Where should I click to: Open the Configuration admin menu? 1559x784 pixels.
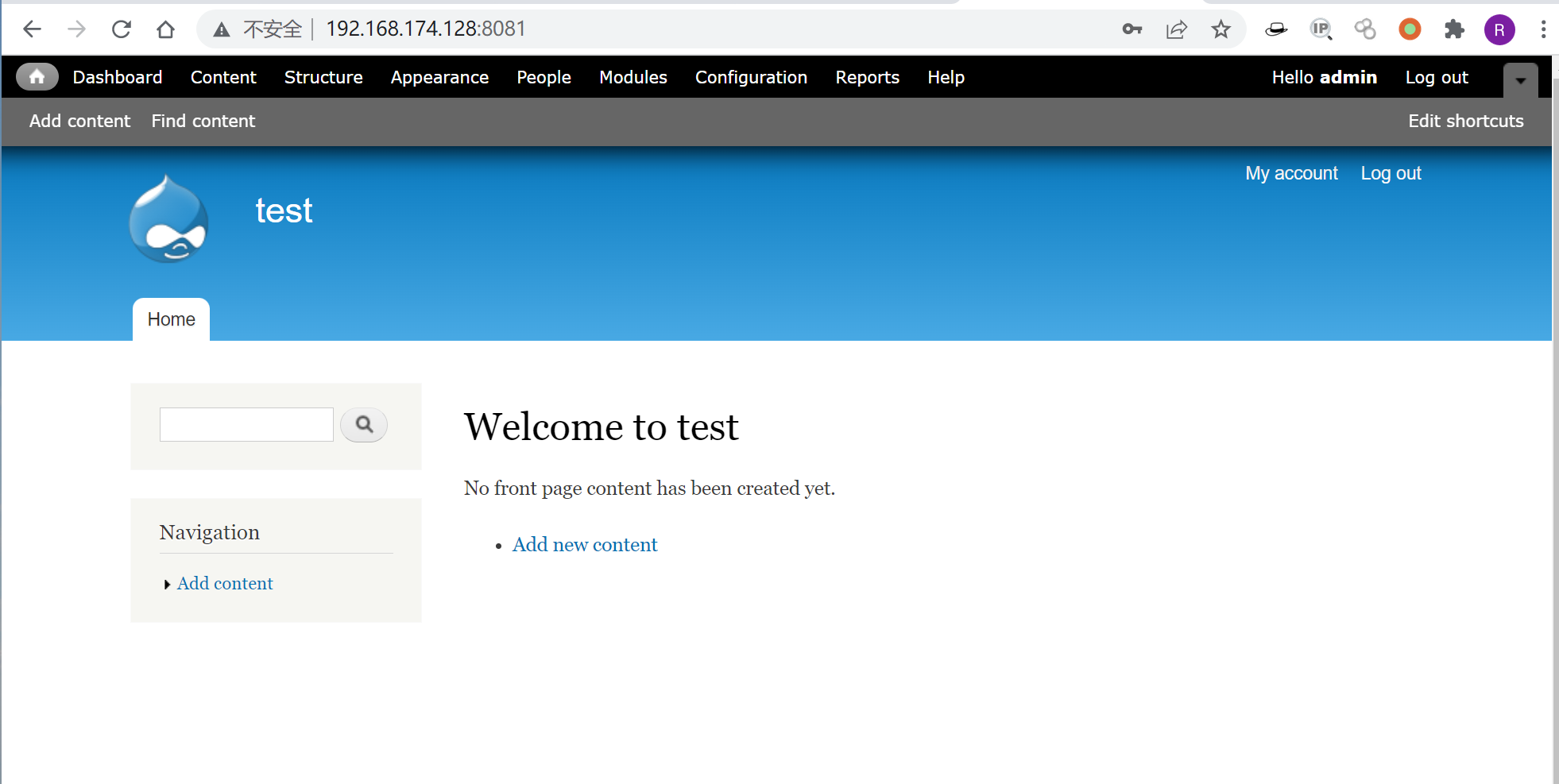(x=751, y=77)
